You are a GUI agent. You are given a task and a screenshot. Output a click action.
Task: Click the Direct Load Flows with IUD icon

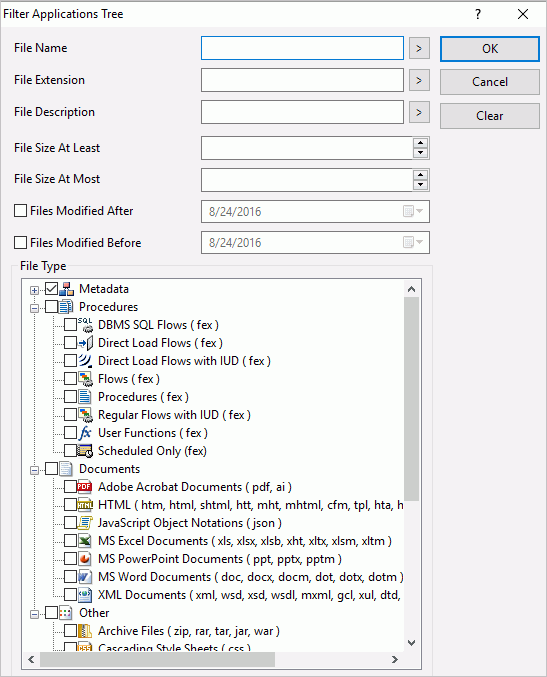pyautogui.click(x=85, y=361)
